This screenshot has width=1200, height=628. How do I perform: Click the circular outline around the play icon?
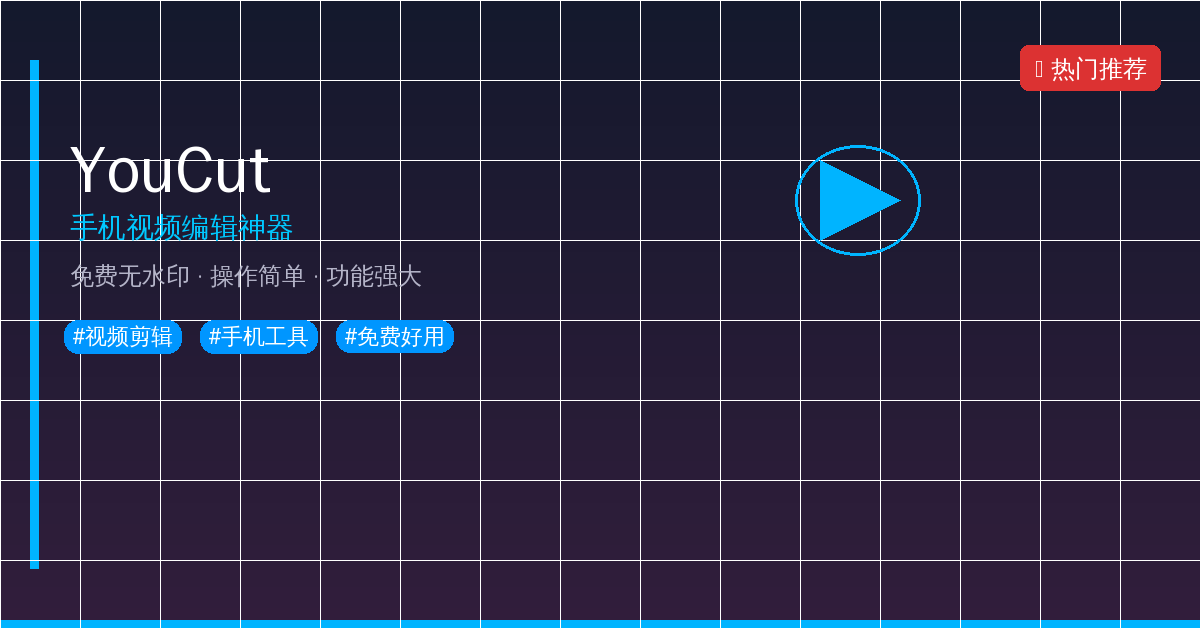(858, 200)
